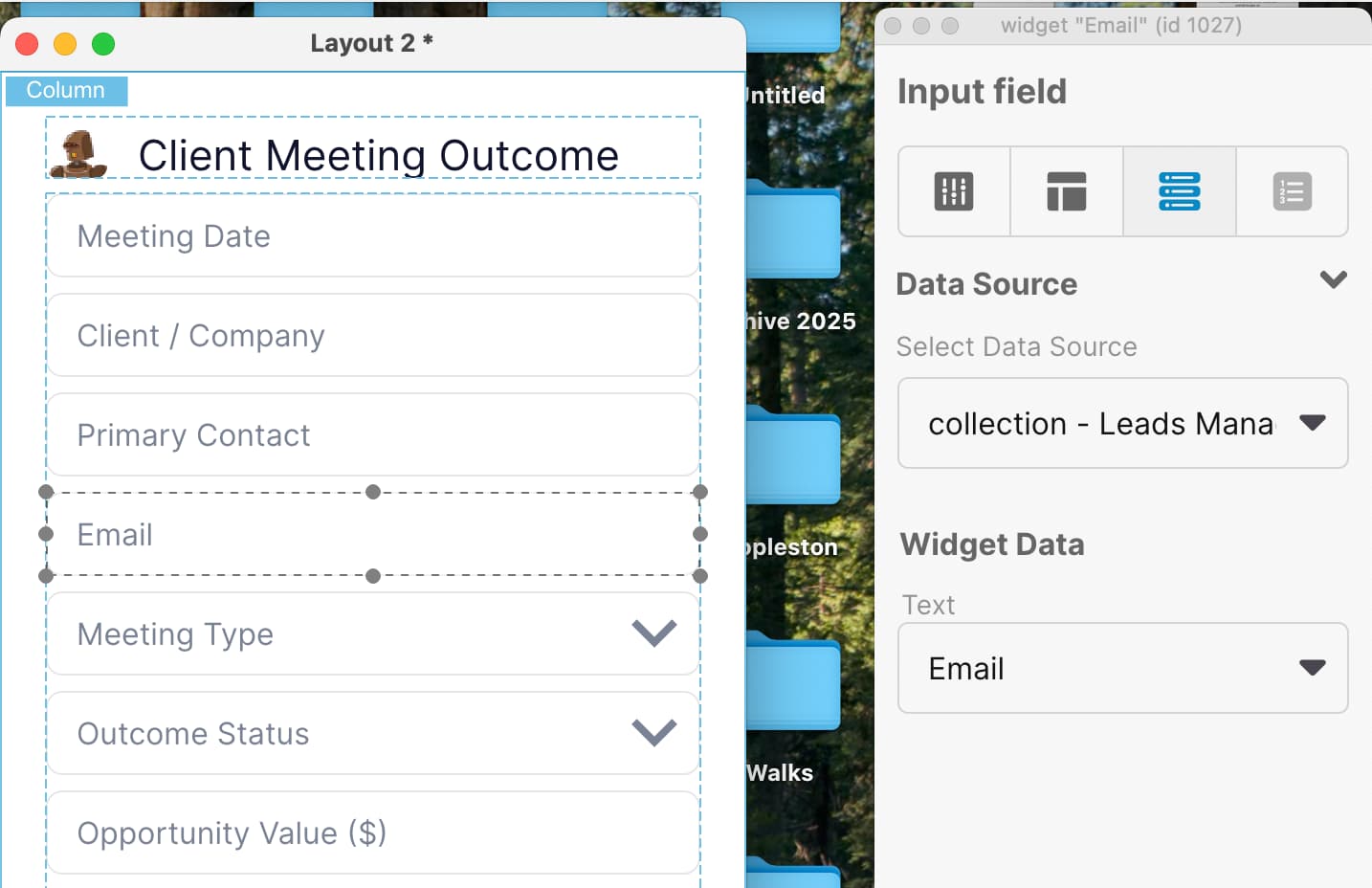Select the greyed numbered list icon

tap(1292, 191)
